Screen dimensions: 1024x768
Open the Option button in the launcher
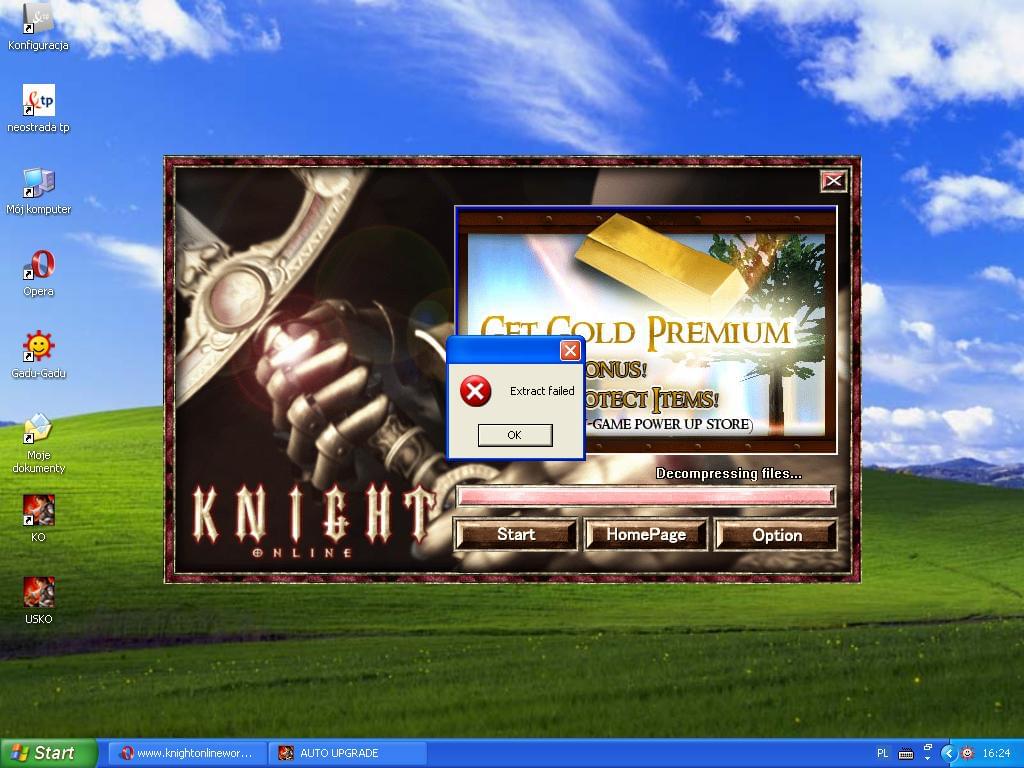pyautogui.click(x=776, y=535)
